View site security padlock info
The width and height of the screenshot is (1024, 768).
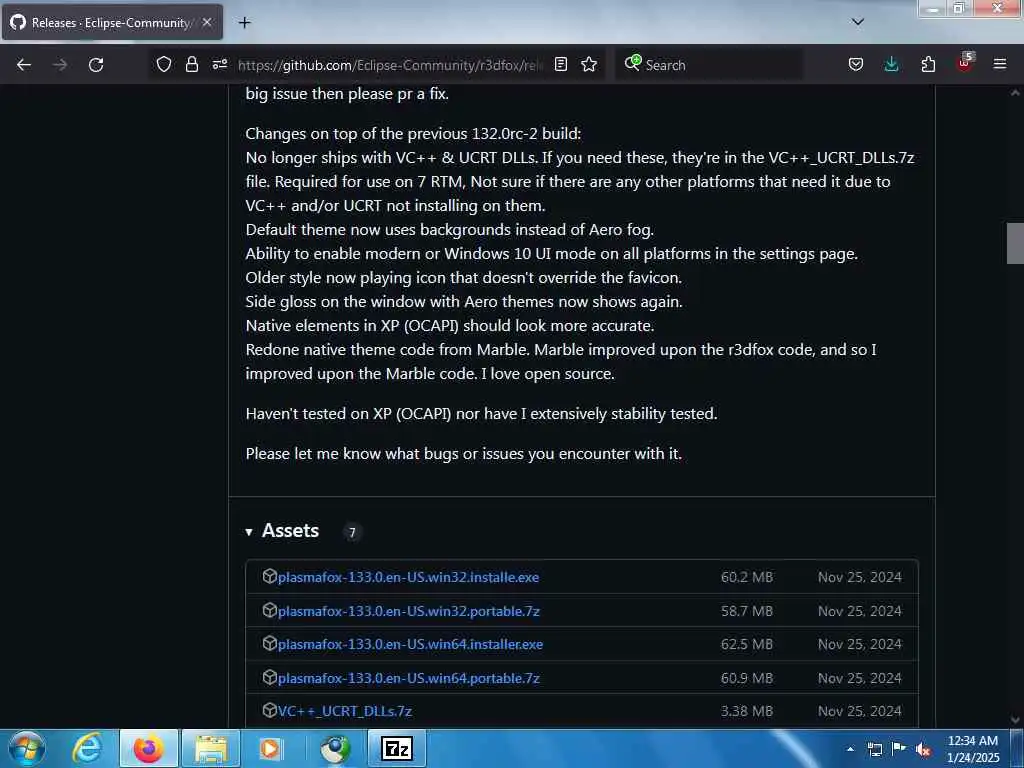191,64
